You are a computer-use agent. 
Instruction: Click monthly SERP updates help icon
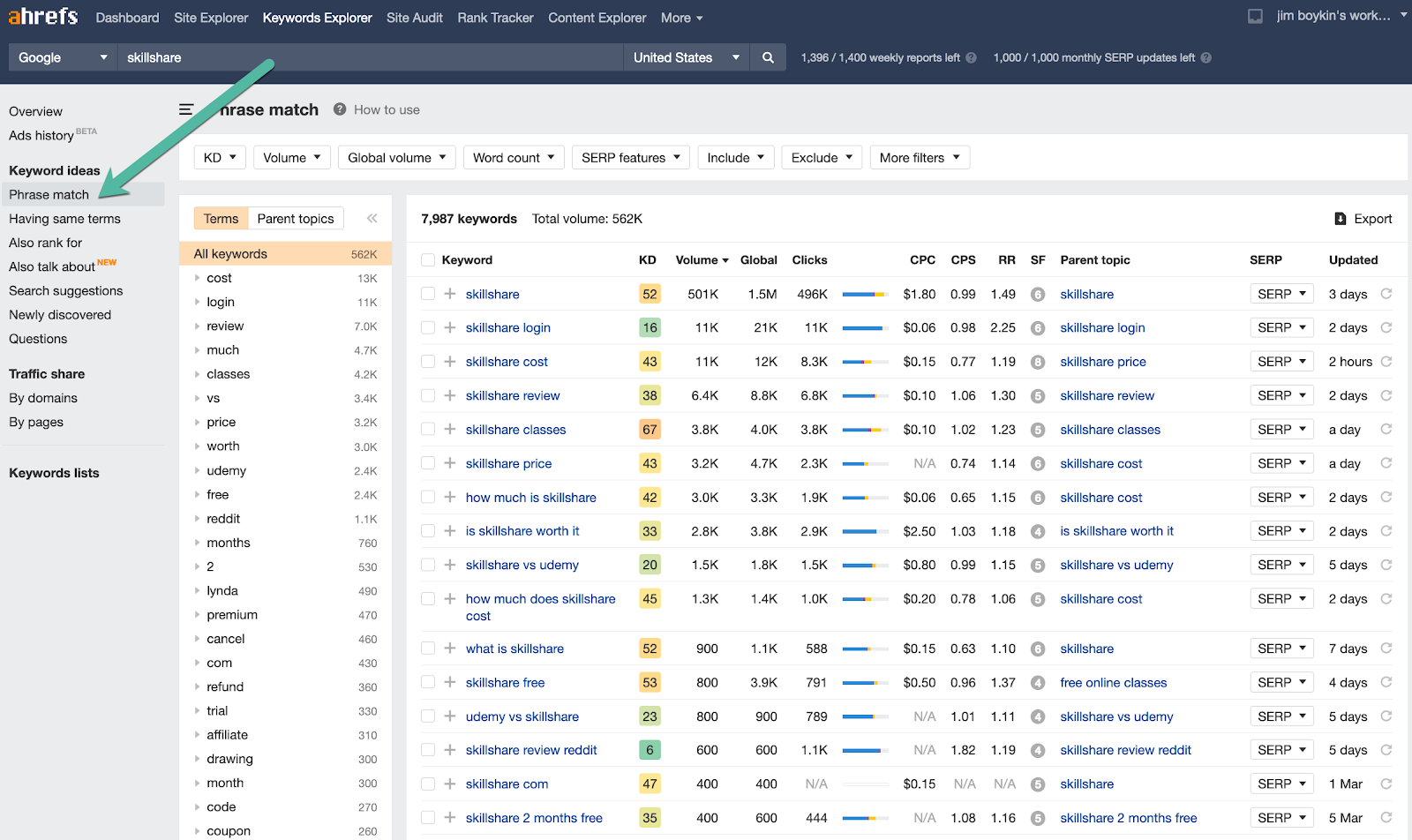pyautogui.click(x=1206, y=57)
